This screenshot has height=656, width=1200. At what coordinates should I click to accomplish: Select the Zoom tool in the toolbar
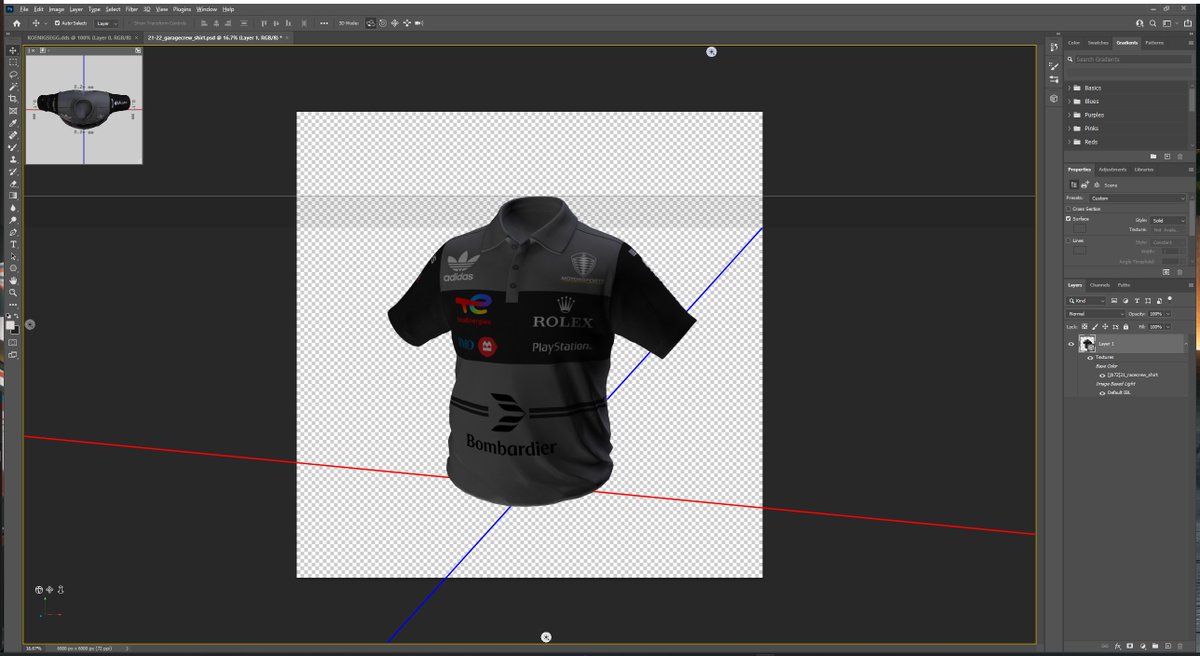(x=13, y=292)
